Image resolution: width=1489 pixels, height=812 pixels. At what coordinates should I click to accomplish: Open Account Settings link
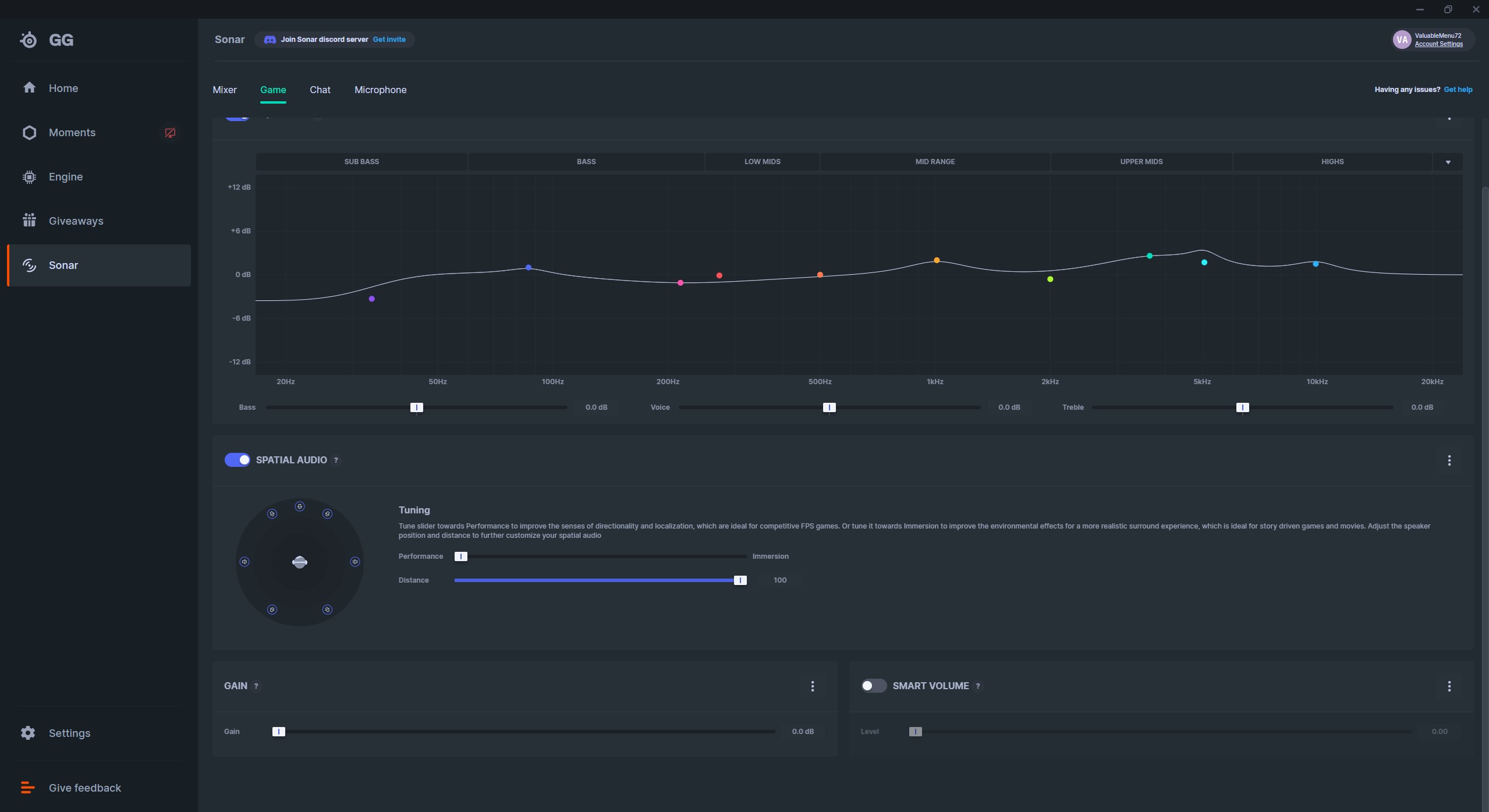coord(1438,44)
